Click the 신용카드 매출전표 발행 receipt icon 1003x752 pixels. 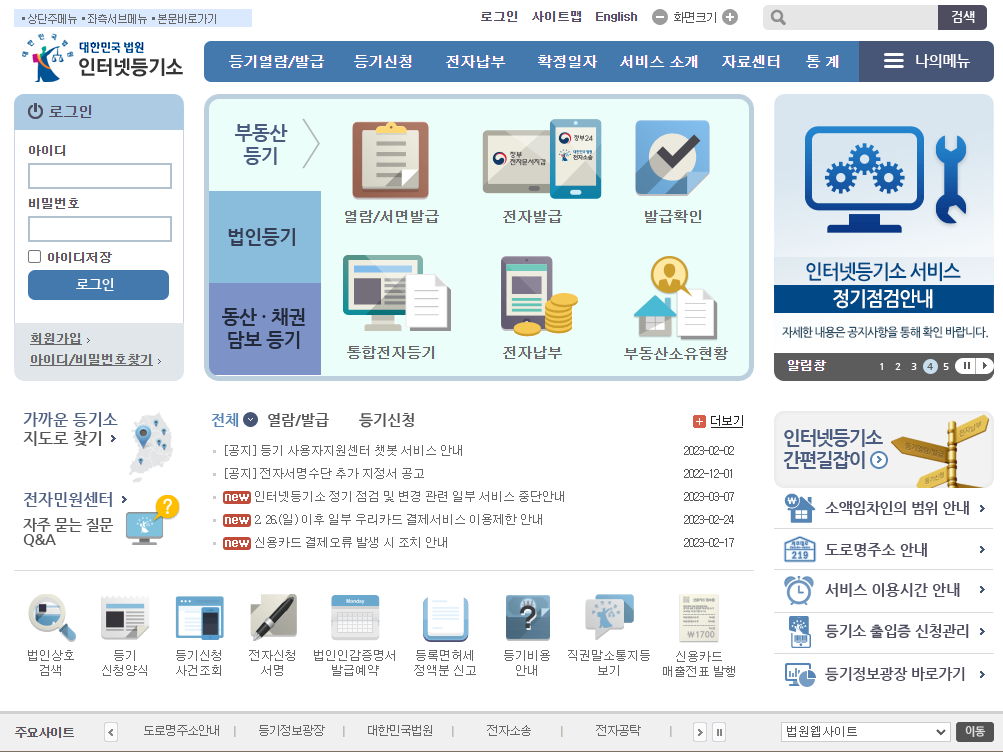699,618
